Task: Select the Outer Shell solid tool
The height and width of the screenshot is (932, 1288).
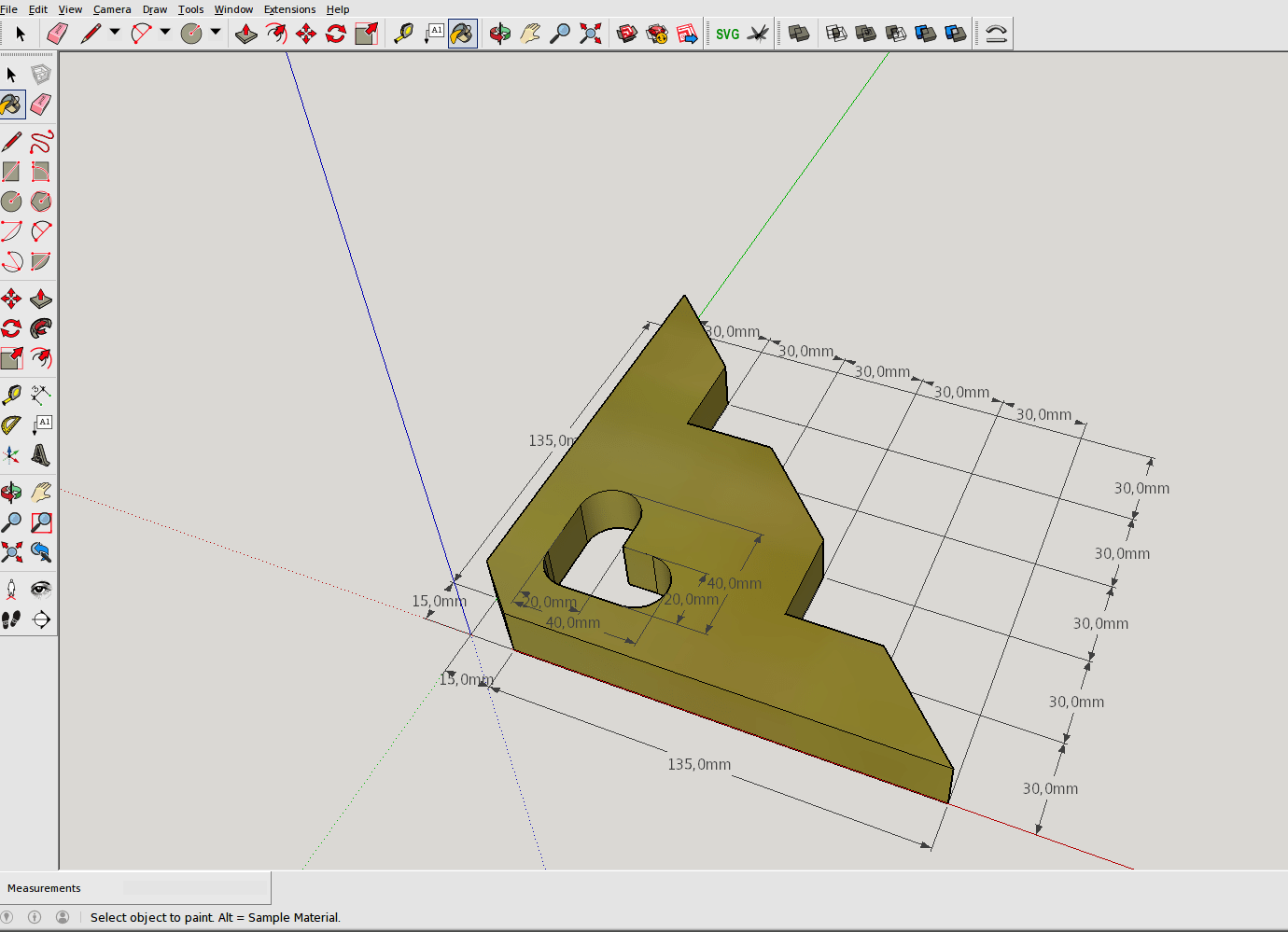Action: pos(799,34)
